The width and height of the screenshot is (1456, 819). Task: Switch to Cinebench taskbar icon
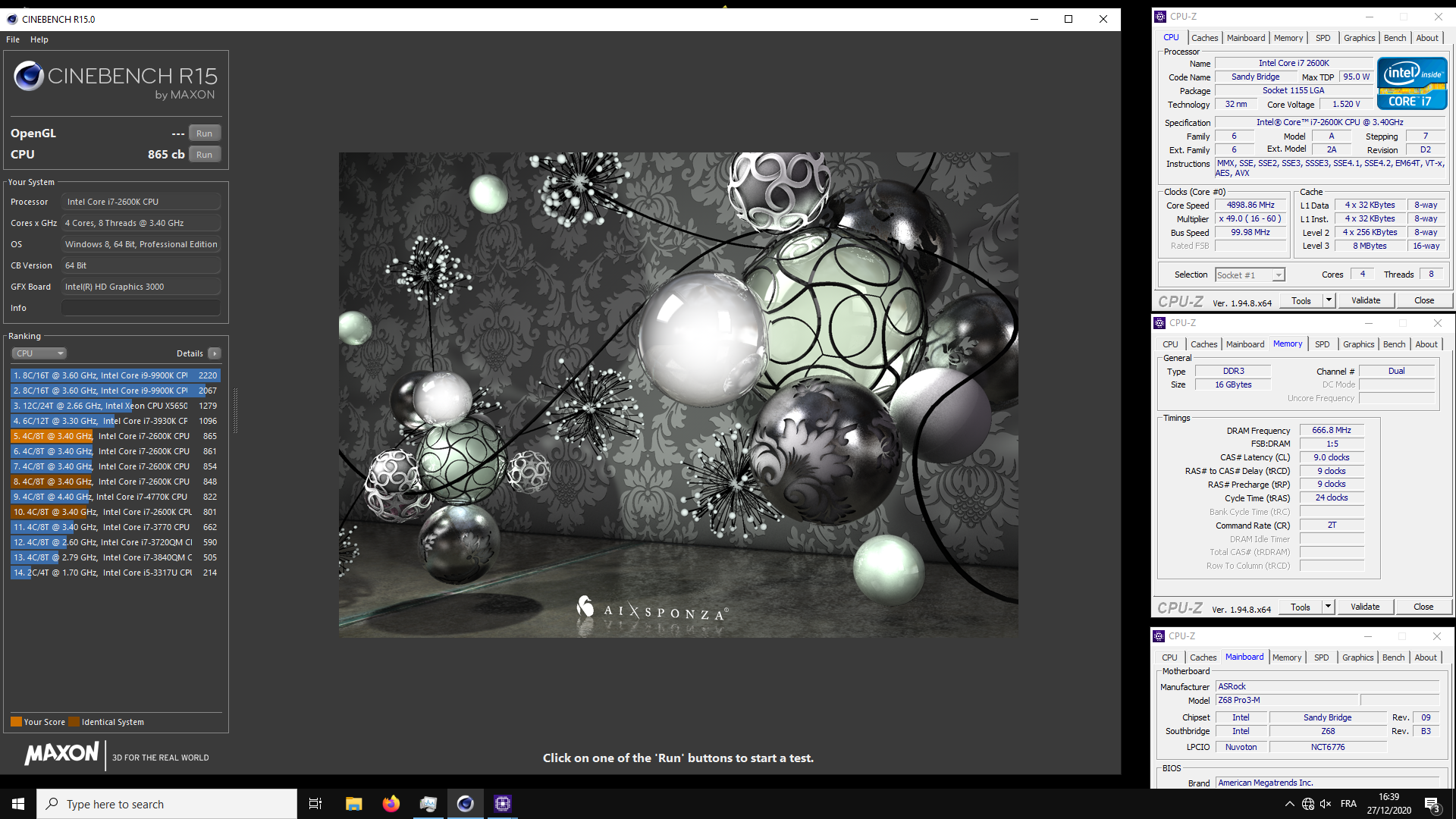(466, 804)
